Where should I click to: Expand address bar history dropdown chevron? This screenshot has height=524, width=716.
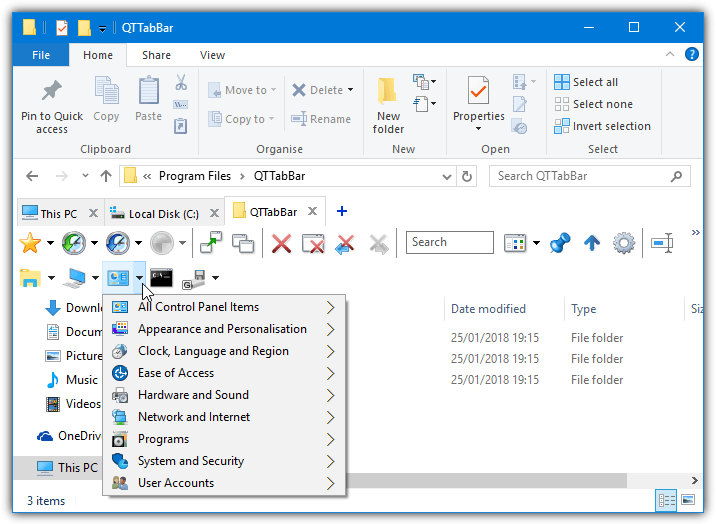447,177
